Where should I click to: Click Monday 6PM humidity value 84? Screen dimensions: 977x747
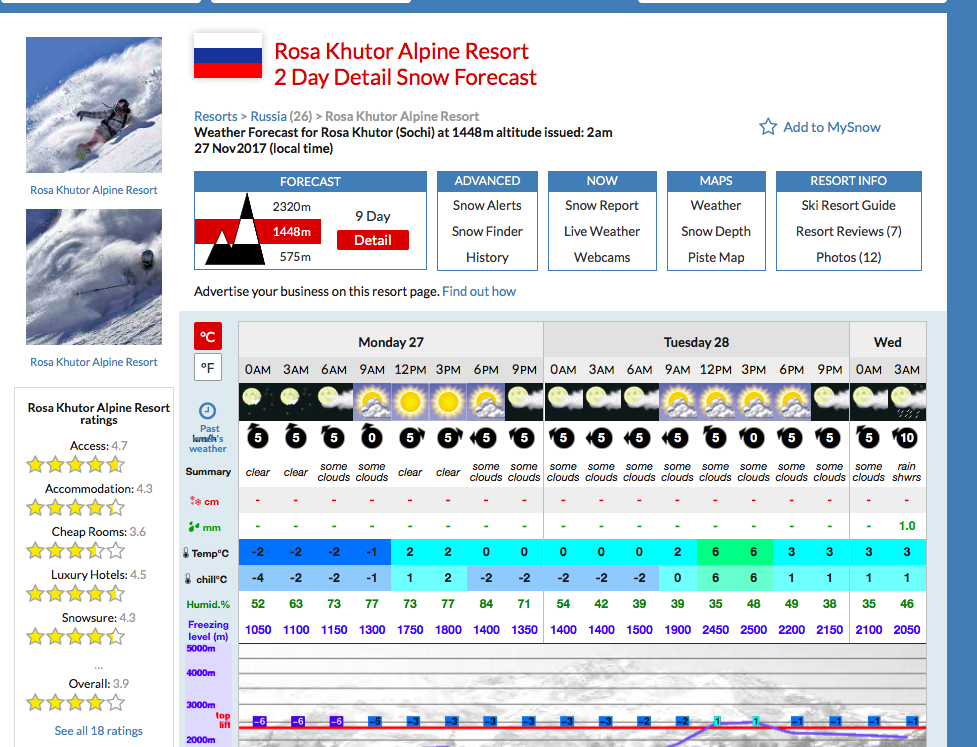486,604
